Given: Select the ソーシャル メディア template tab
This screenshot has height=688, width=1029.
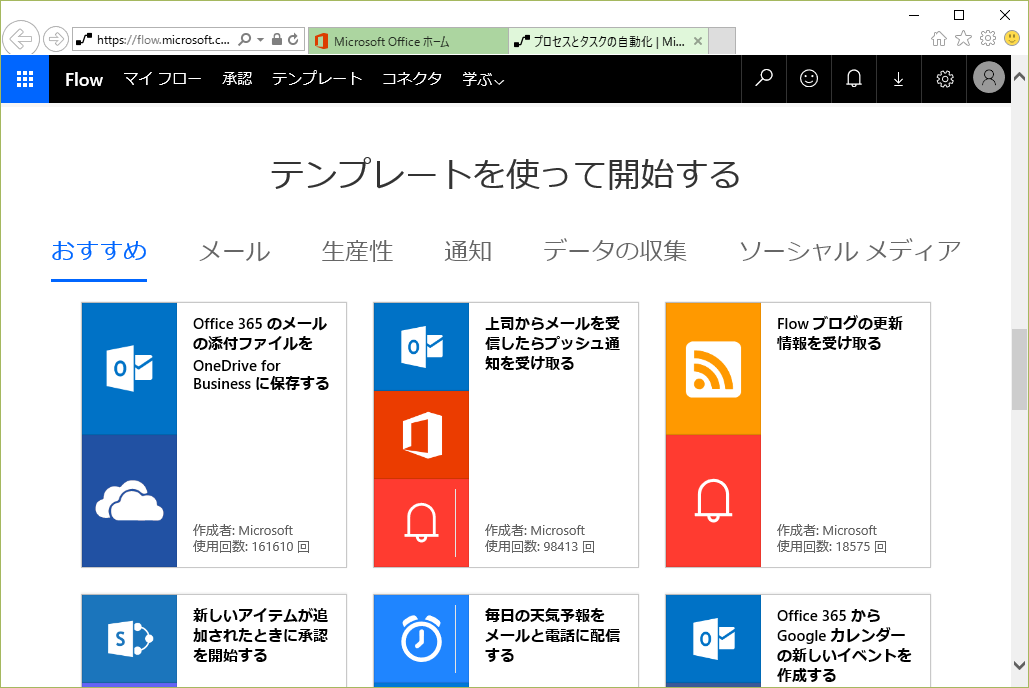Looking at the screenshot, I should click(x=850, y=251).
